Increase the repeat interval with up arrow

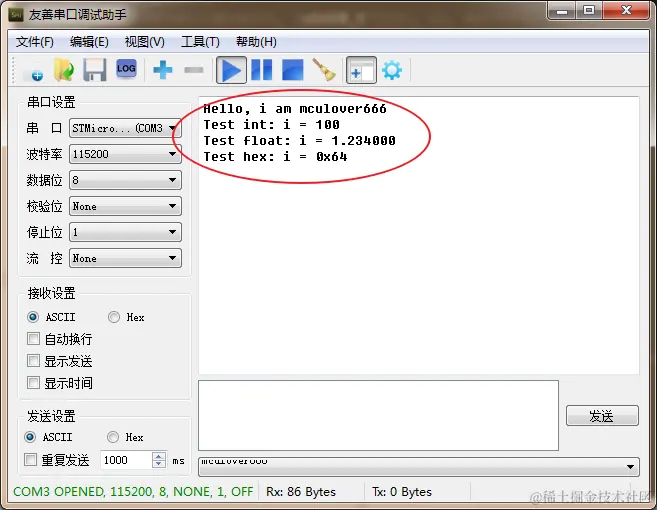pos(159,456)
